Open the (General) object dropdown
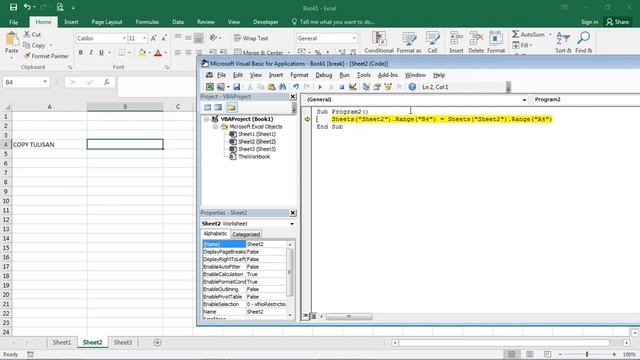 pos(524,100)
